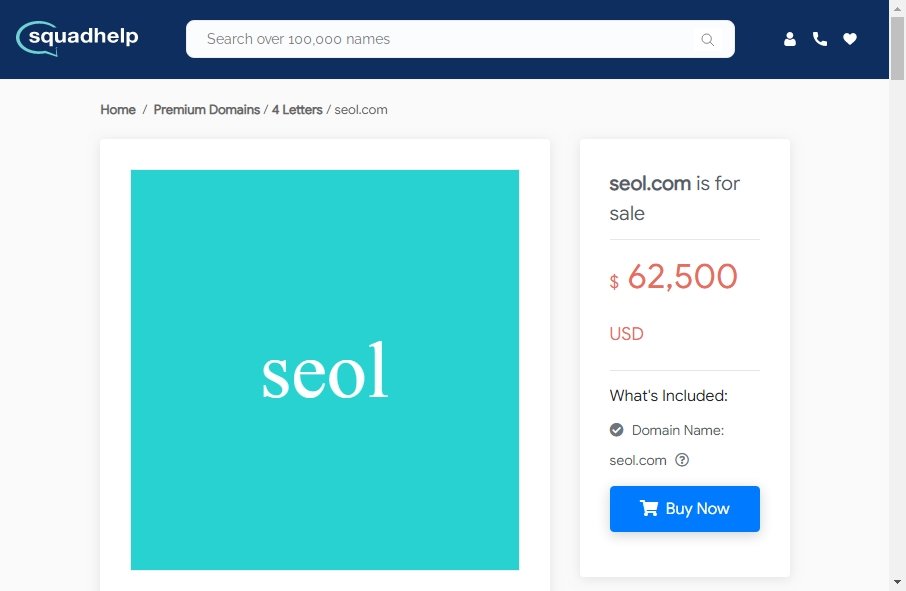Click the checkmark icon beside Domain Name
This screenshot has width=906, height=591.
[x=617, y=430]
